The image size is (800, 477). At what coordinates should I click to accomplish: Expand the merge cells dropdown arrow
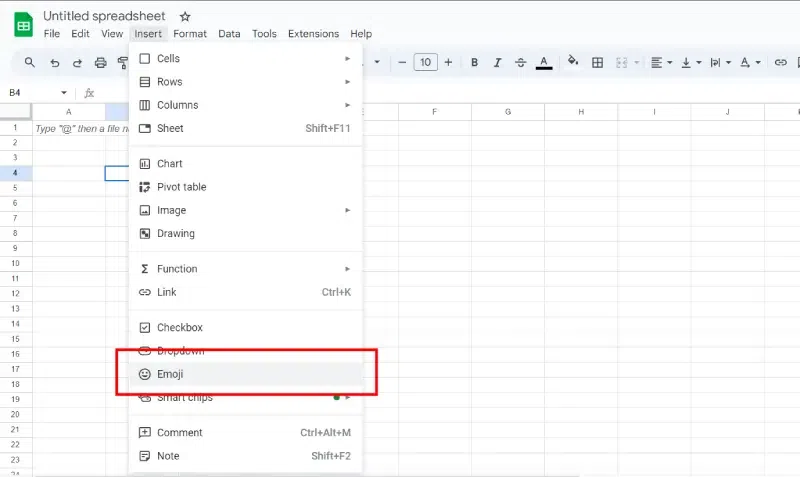click(636, 62)
